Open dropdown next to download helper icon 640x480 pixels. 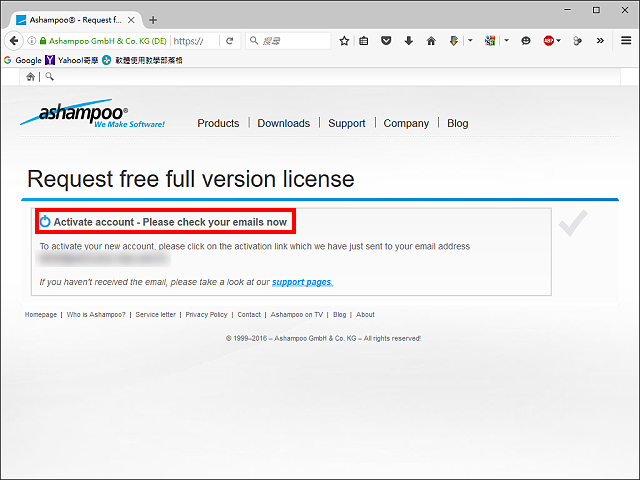click(470, 40)
